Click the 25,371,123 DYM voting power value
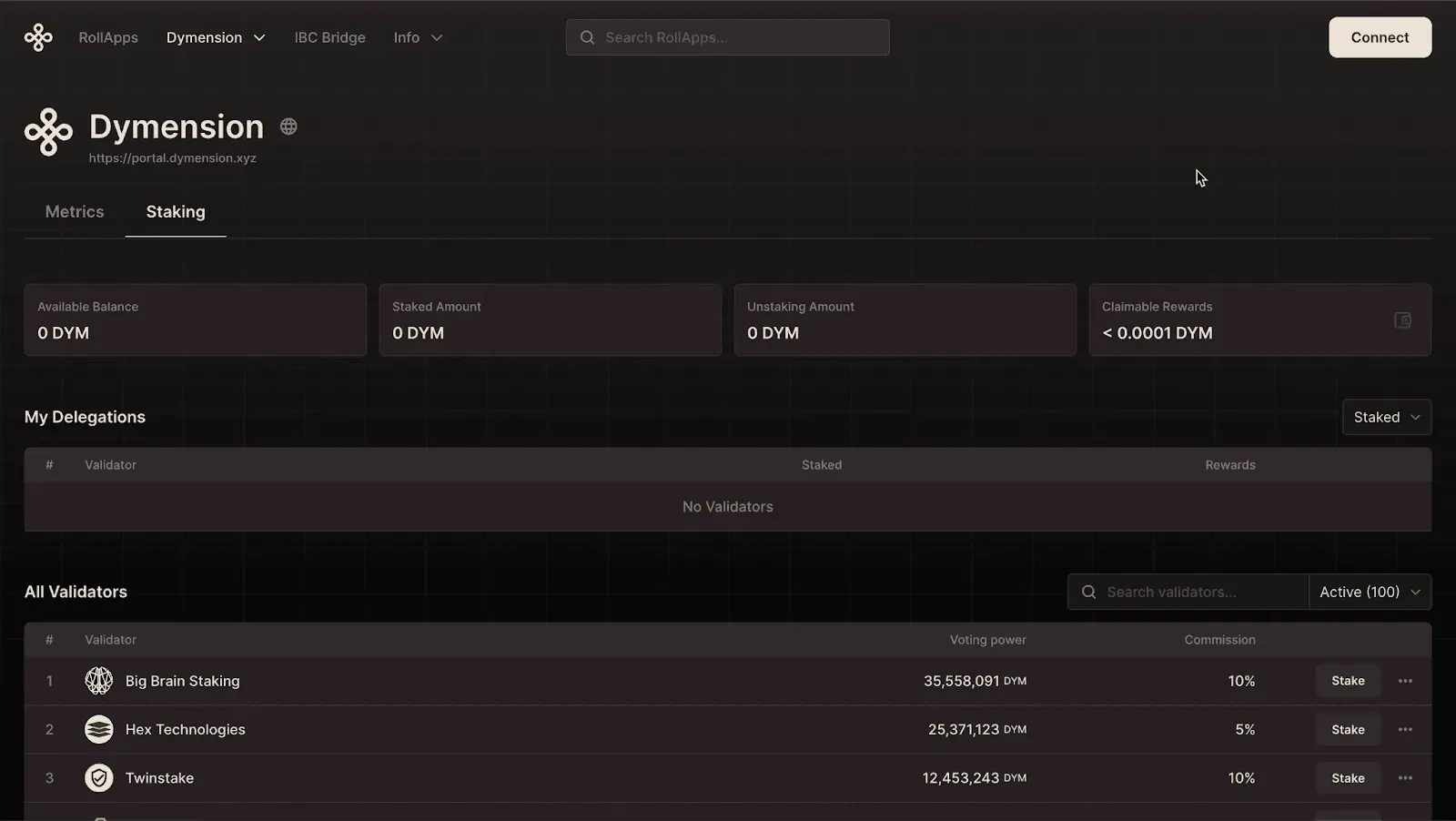The height and width of the screenshot is (821, 1456). coord(977,729)
